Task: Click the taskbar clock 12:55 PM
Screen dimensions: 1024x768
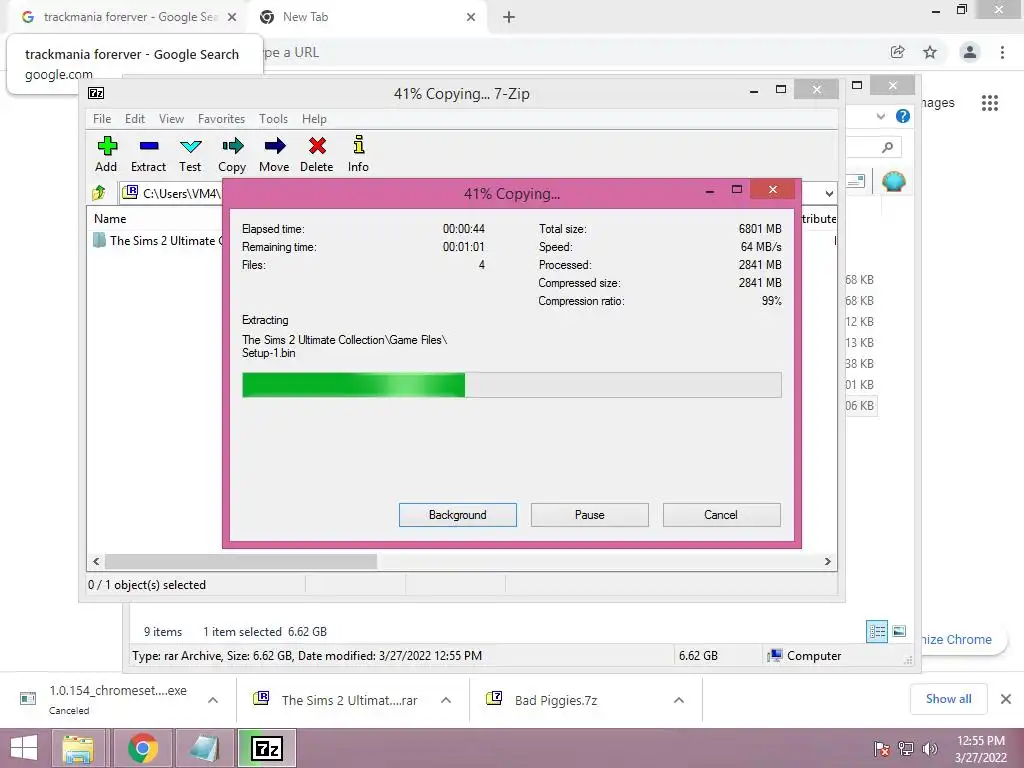Action: point(981,741)
